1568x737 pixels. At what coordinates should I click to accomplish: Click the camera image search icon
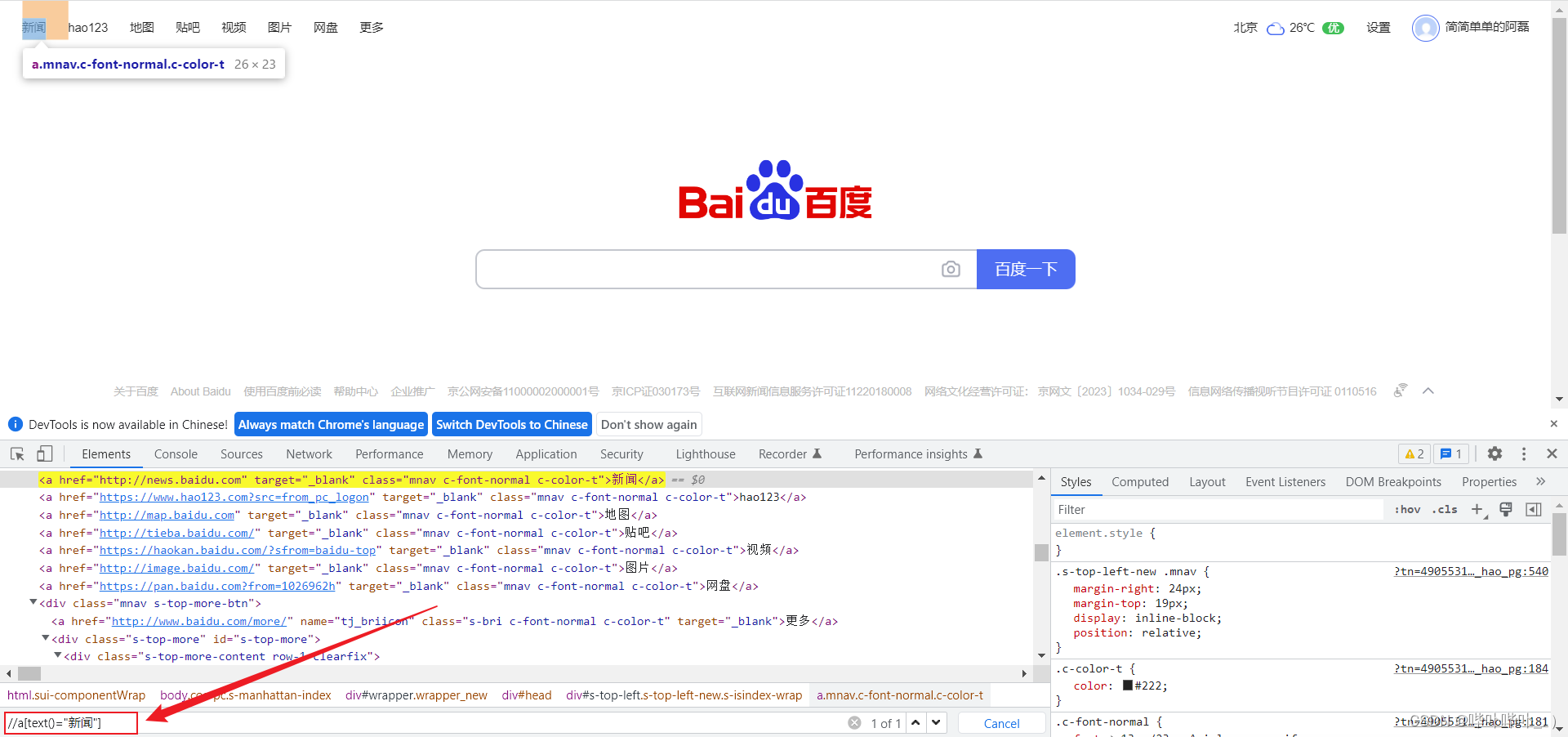(951, 269)
